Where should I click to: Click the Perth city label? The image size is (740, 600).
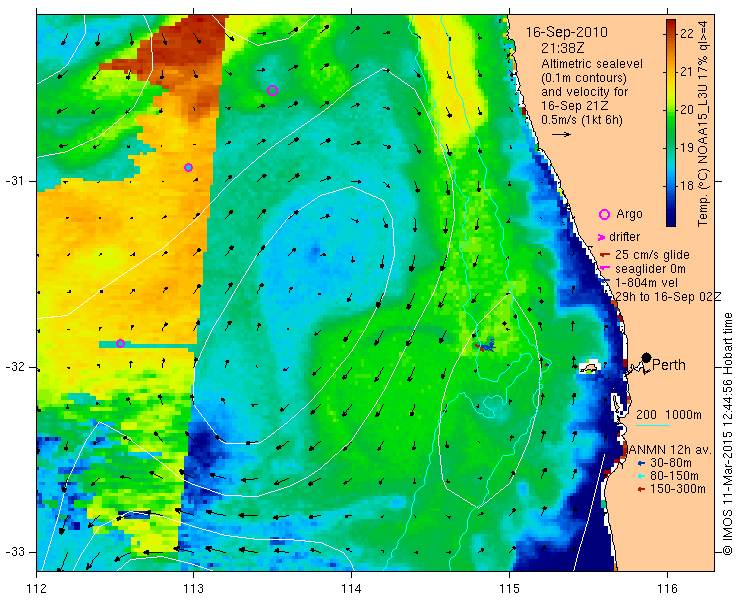pyautogui.click(x=669, y=365)
